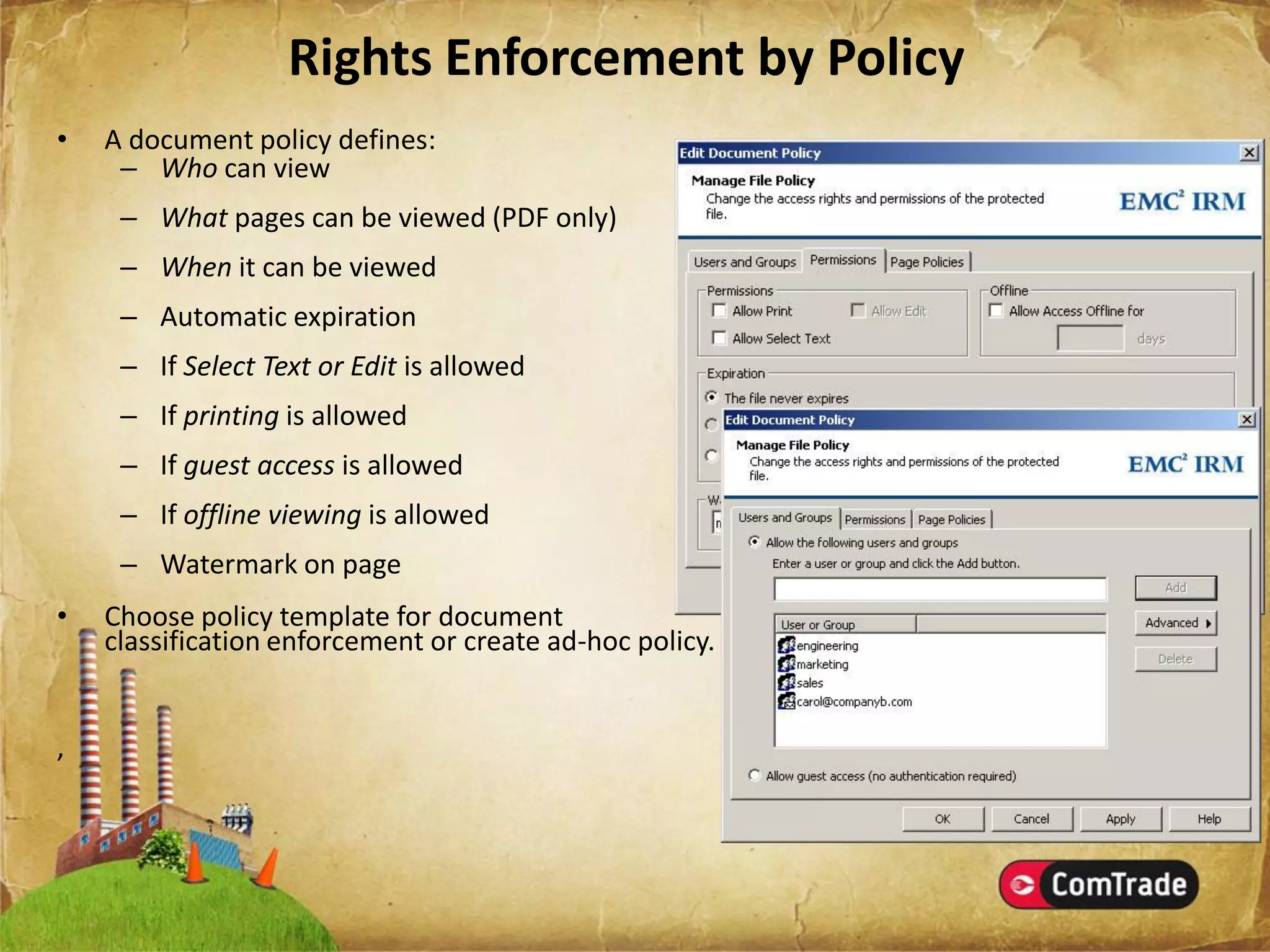Click the EMC IRM logo in front dialog
The height and width of the screenshot is (952, 1270).
tap(1185, 464)
